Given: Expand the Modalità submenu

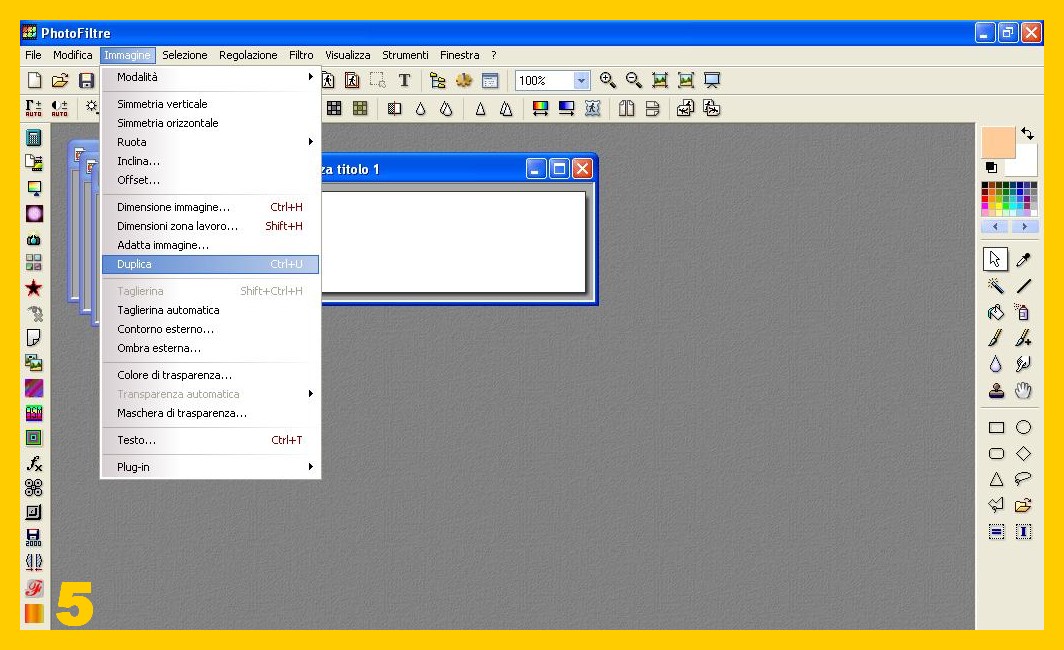Looking at the screenshot, I should coord(210,77).
